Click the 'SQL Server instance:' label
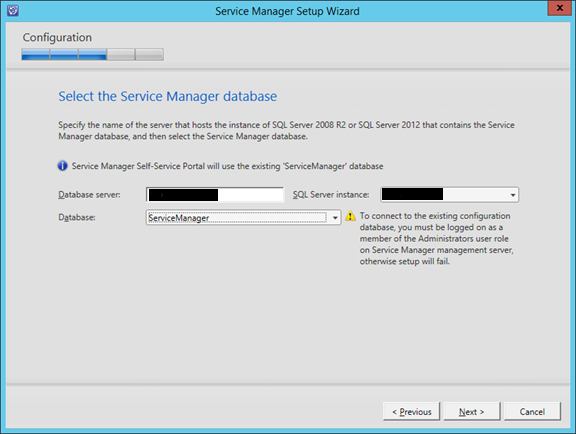This screenshot has width=576, height=434. pos(331,195)
